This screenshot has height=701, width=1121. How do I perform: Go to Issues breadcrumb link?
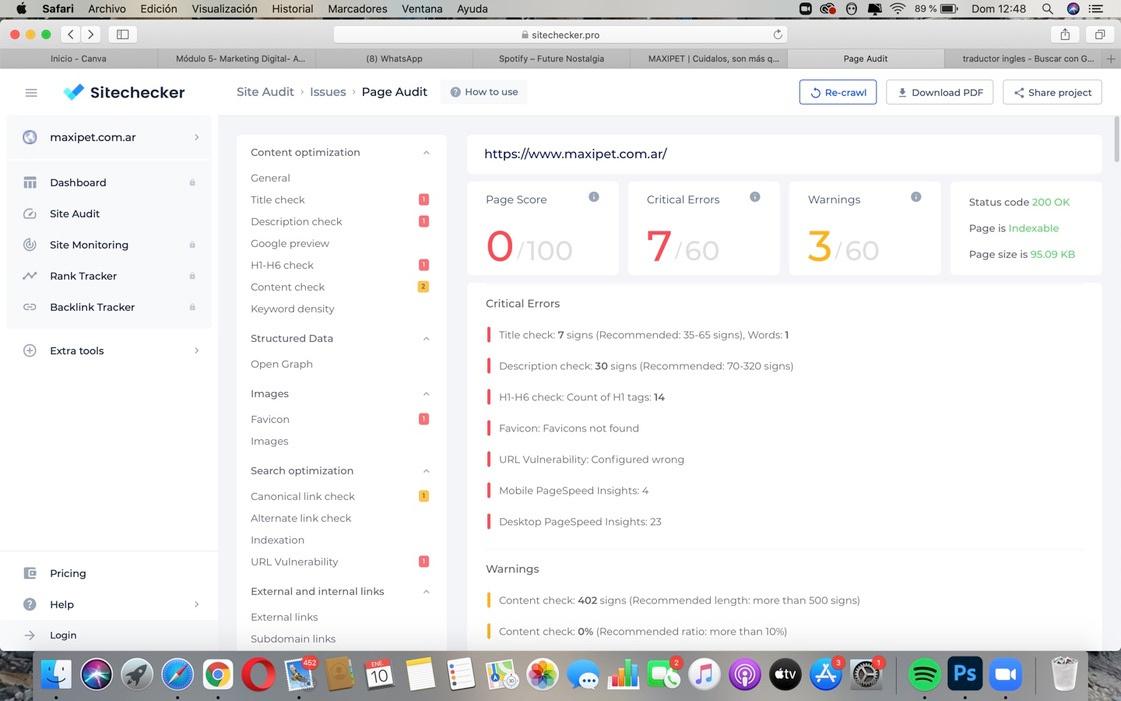[327, 91]
